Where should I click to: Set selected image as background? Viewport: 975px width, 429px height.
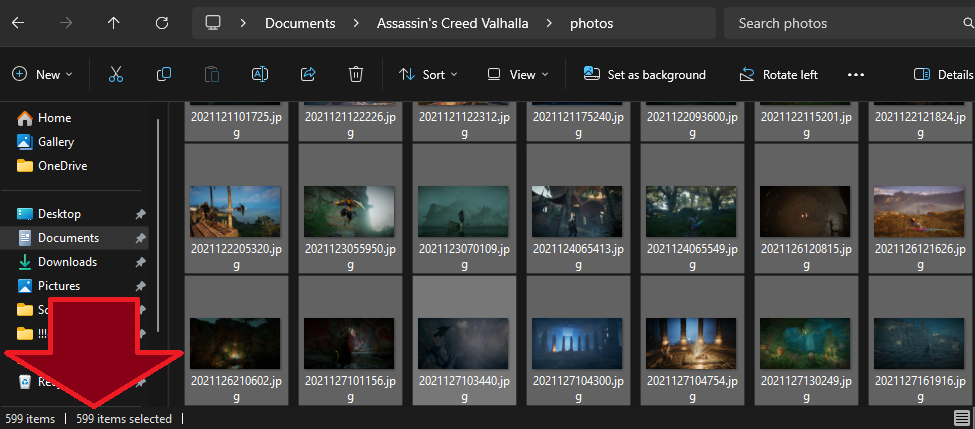pyautogui.click(x=645, y=75)
